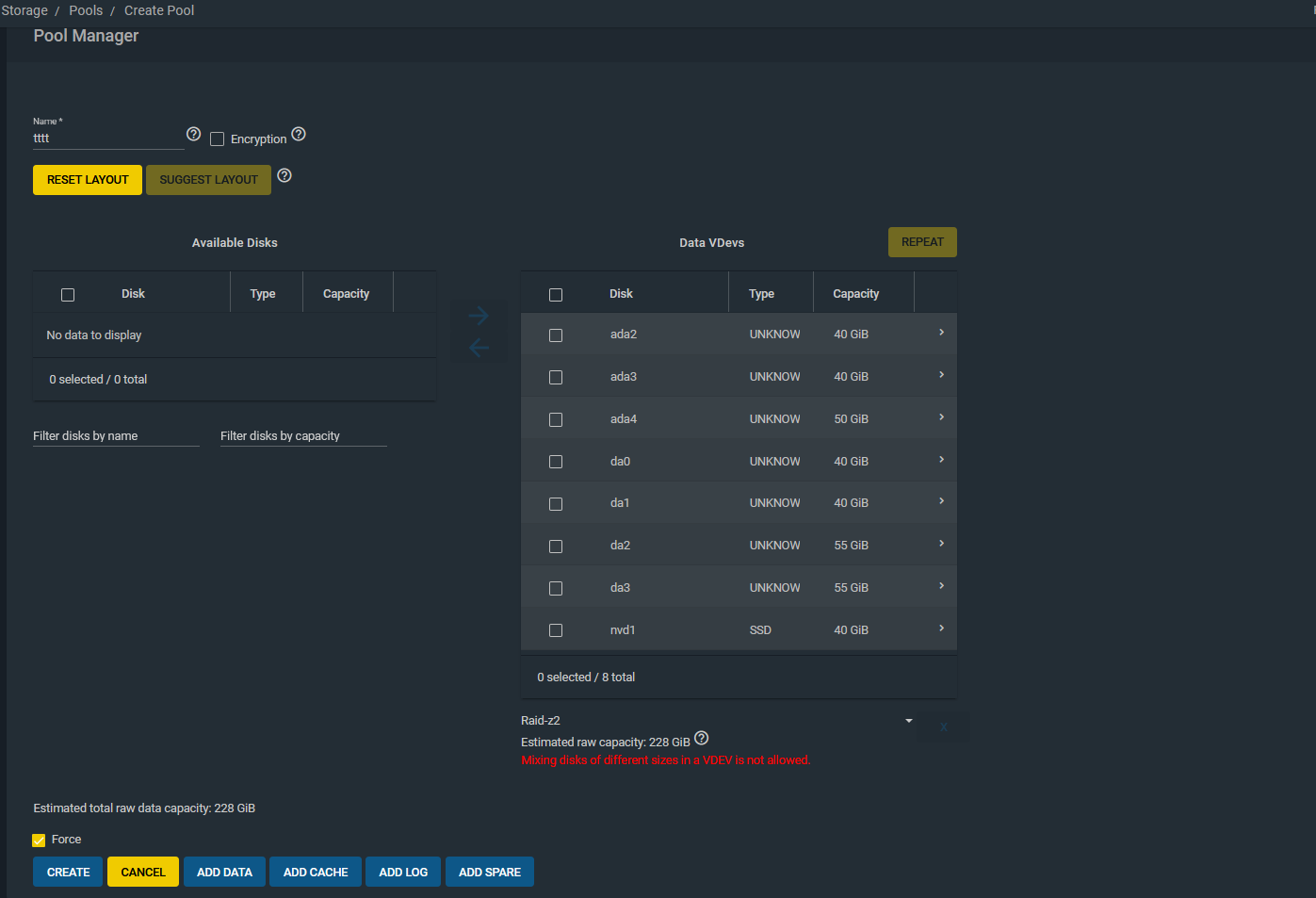Mark the nvd1 disk checkbox
Image resolution: width=1316 pixels, height=898 pixels.
coord(556,630)
